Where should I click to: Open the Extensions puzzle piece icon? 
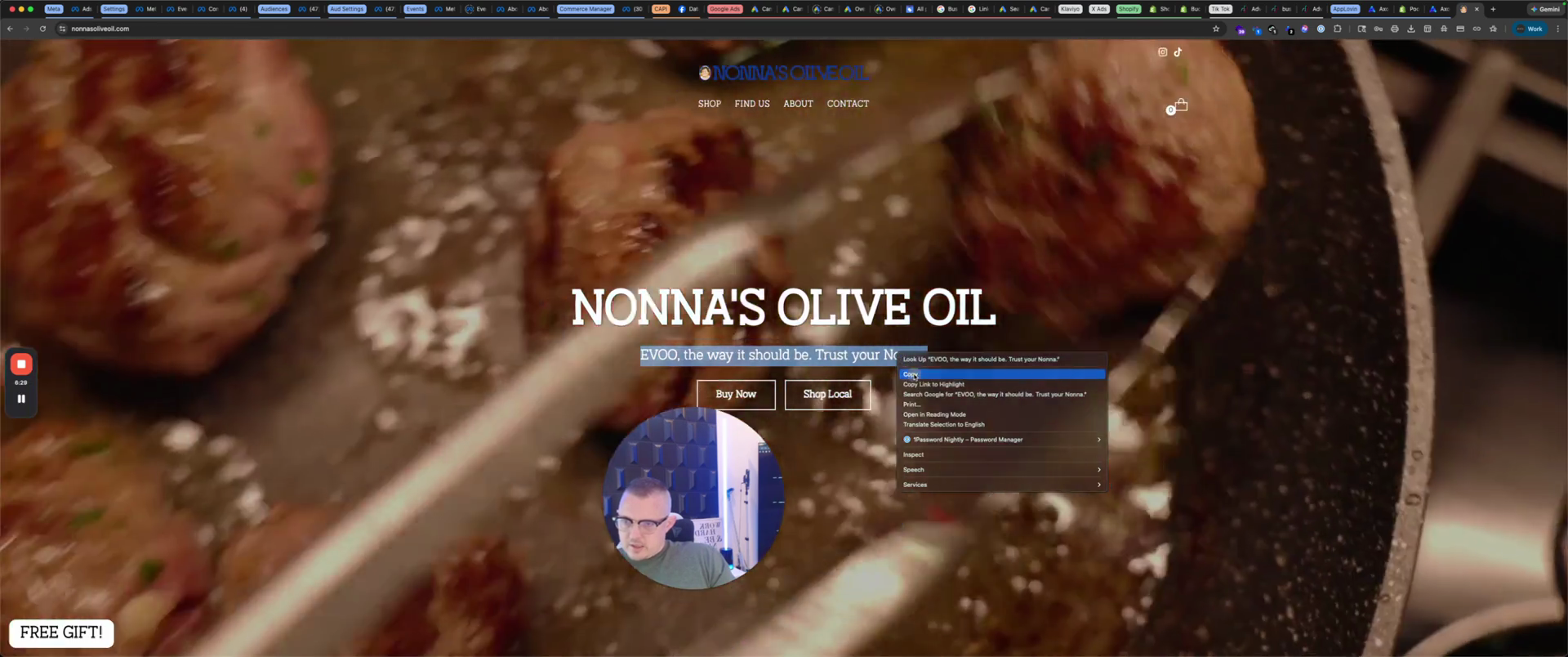tap(1337, 29)
